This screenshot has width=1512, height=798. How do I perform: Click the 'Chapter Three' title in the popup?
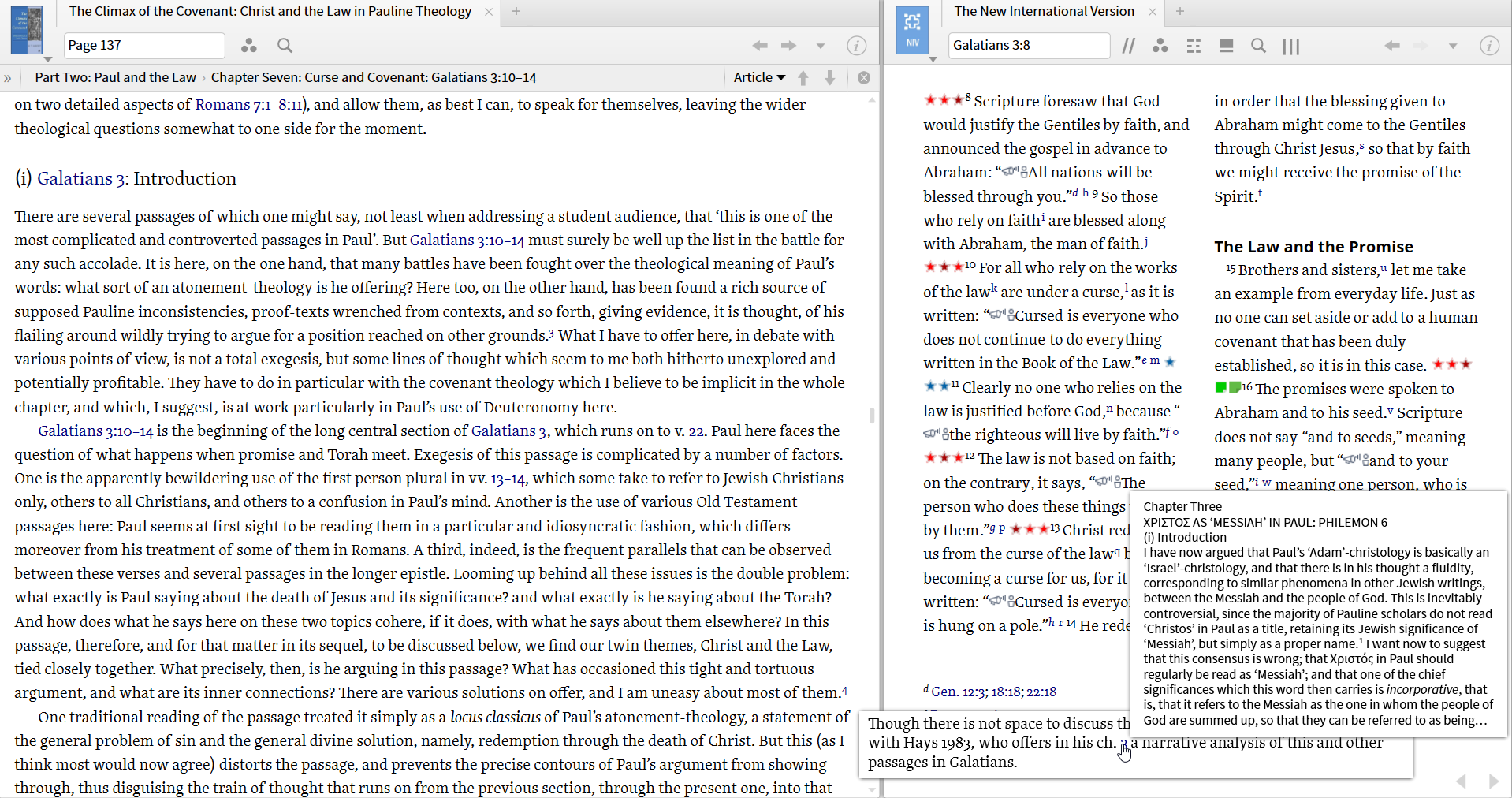click(x=1182, y=506)
